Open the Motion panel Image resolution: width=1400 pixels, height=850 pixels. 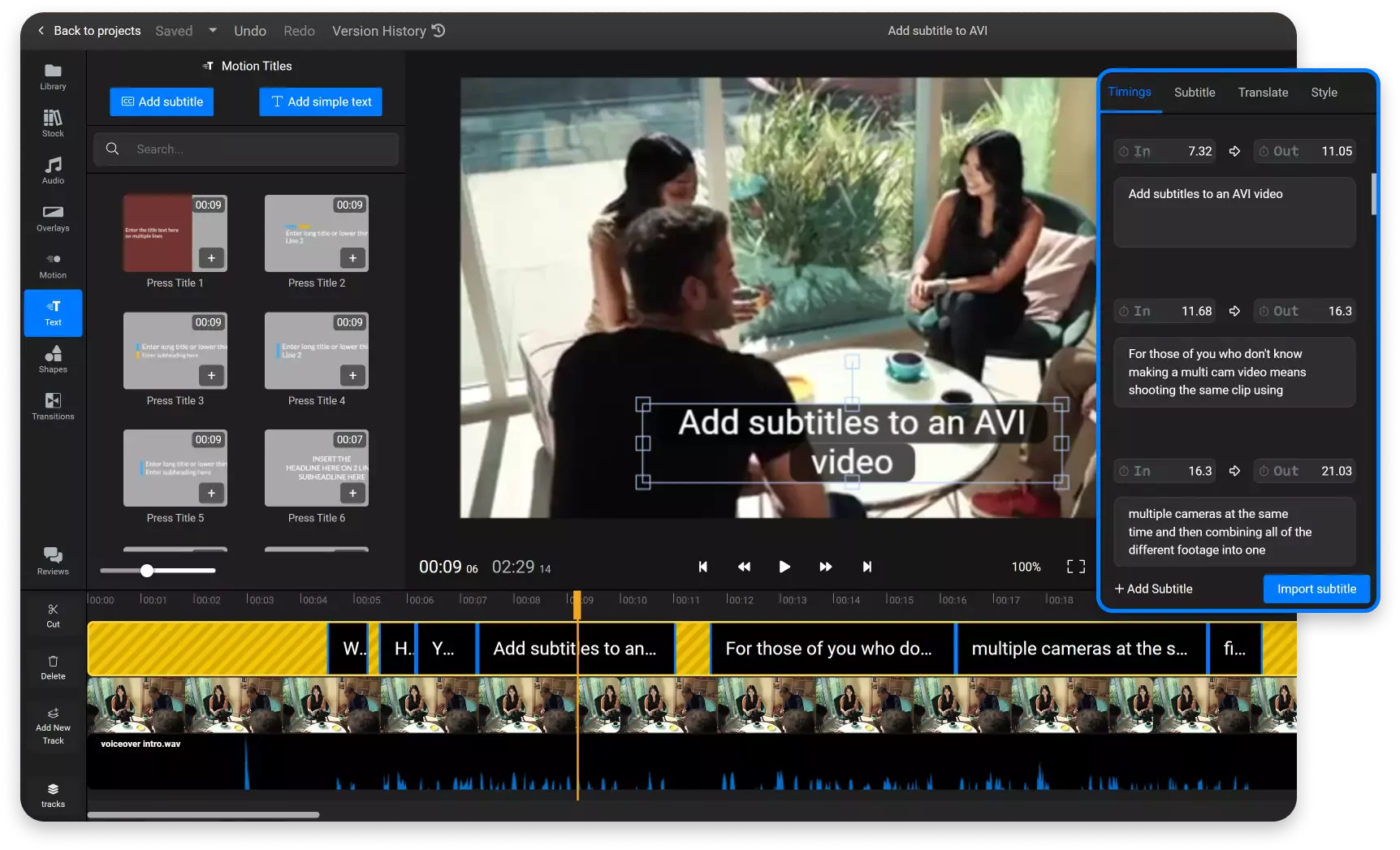pyautogui.click(x=52, y=265)
